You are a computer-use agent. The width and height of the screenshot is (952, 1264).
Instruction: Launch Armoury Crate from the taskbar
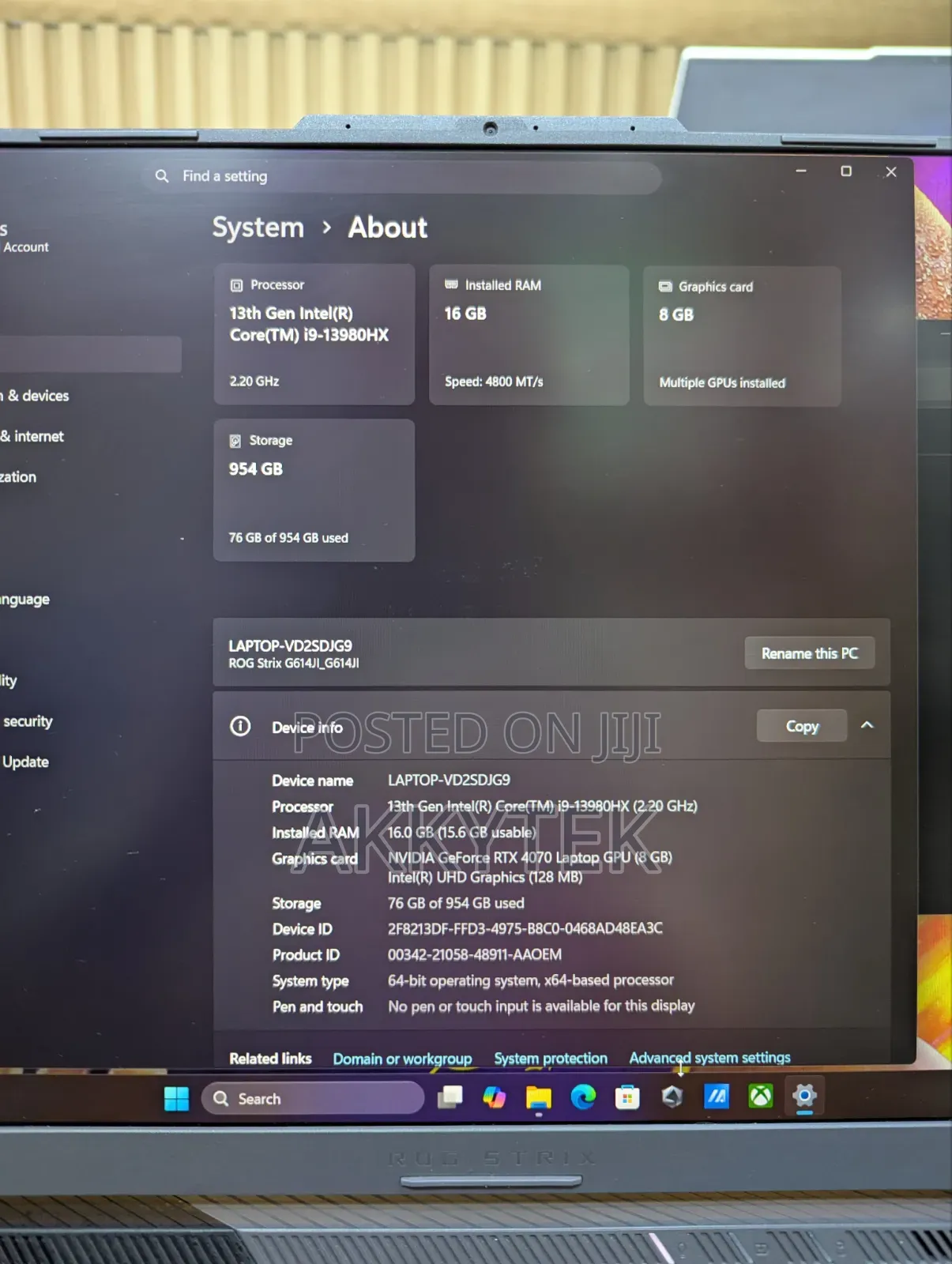[672, 1096]
